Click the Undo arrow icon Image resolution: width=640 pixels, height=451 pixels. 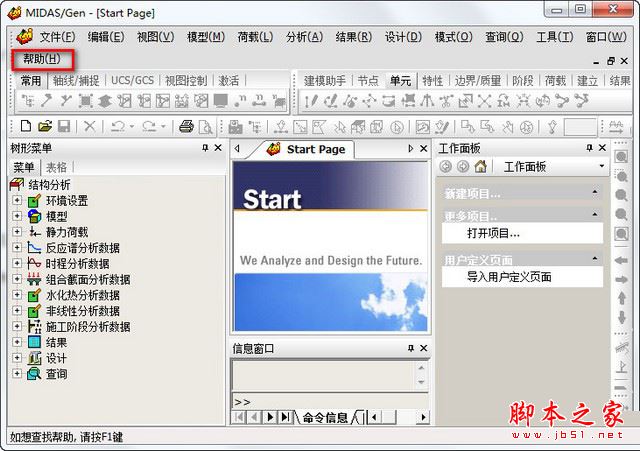[118, 126]
